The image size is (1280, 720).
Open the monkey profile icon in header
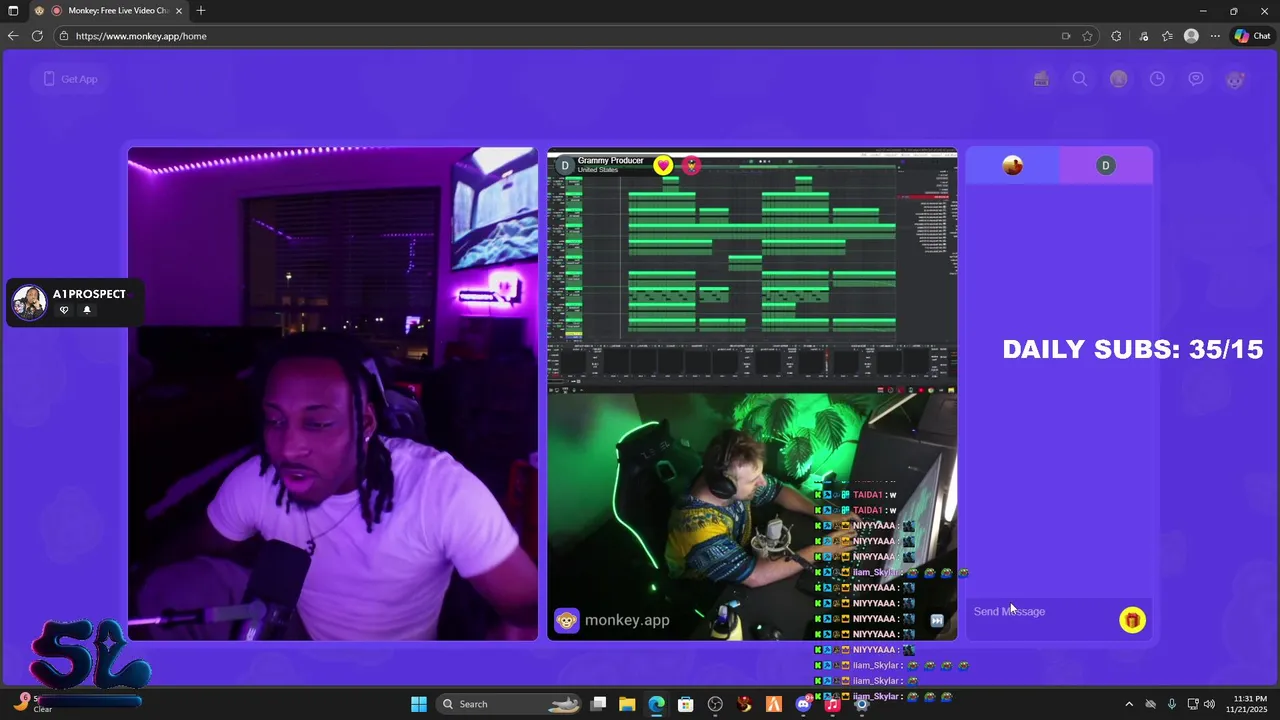[x=1235, y=79]
